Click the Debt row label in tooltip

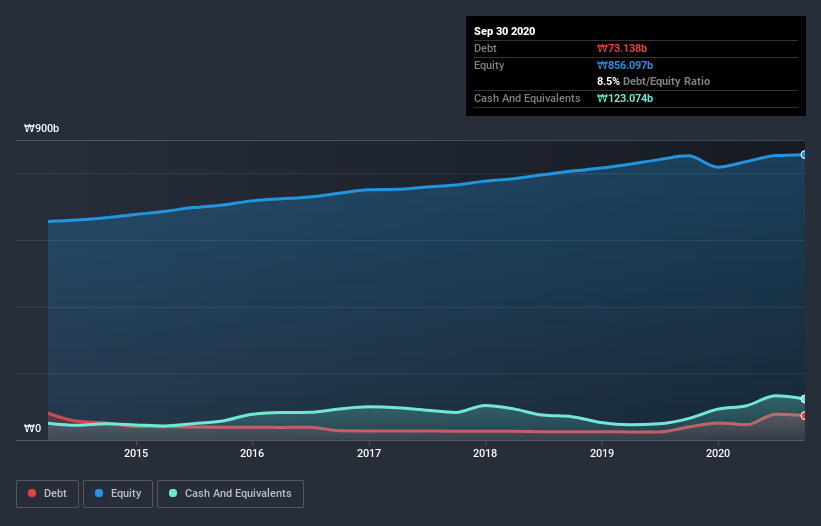(485, 48)
